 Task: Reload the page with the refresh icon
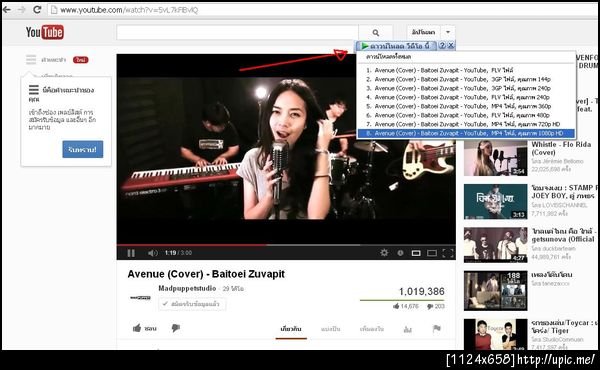[x=37, y=10]
